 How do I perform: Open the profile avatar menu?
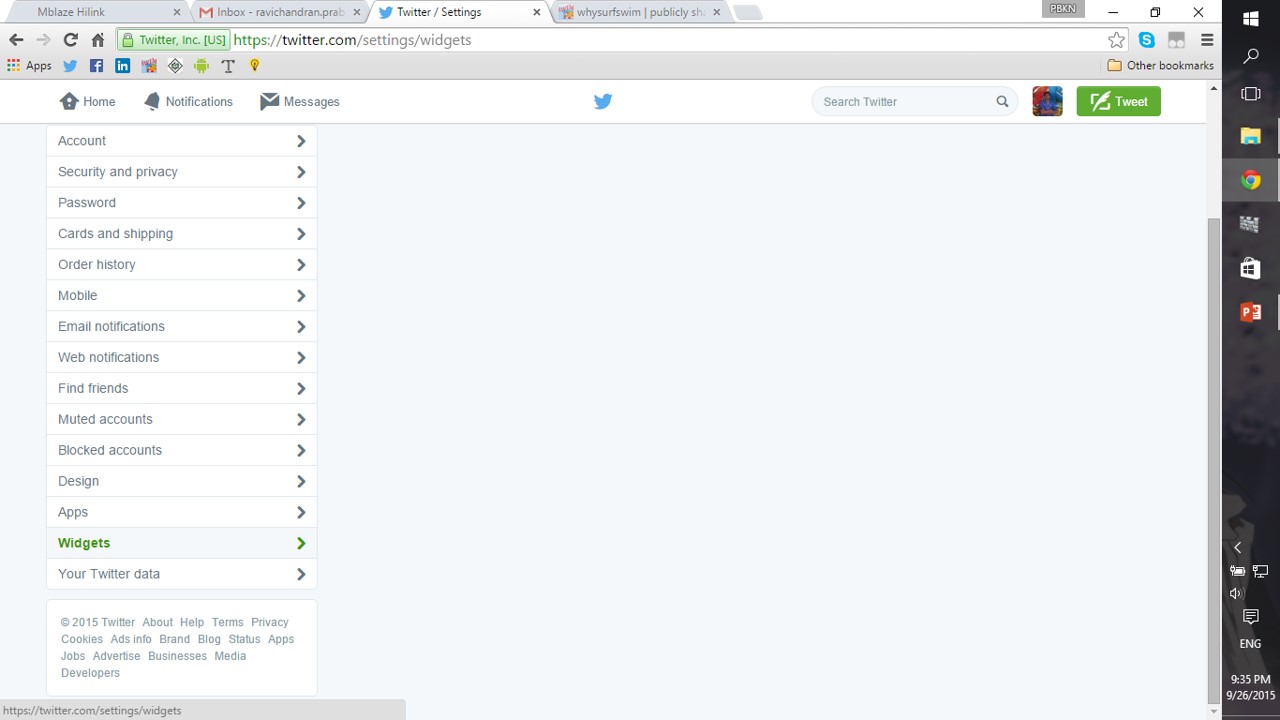[x=1047, y=101]
